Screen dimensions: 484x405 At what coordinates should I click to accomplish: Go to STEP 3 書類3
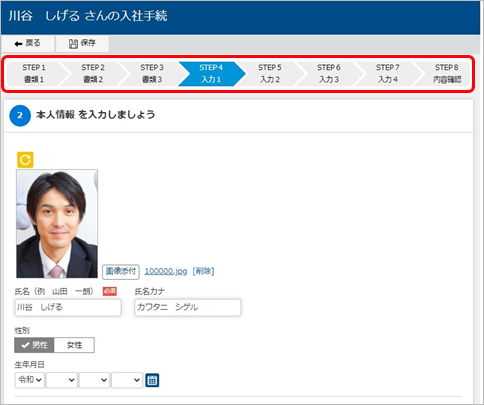click(x=152, y=74)
